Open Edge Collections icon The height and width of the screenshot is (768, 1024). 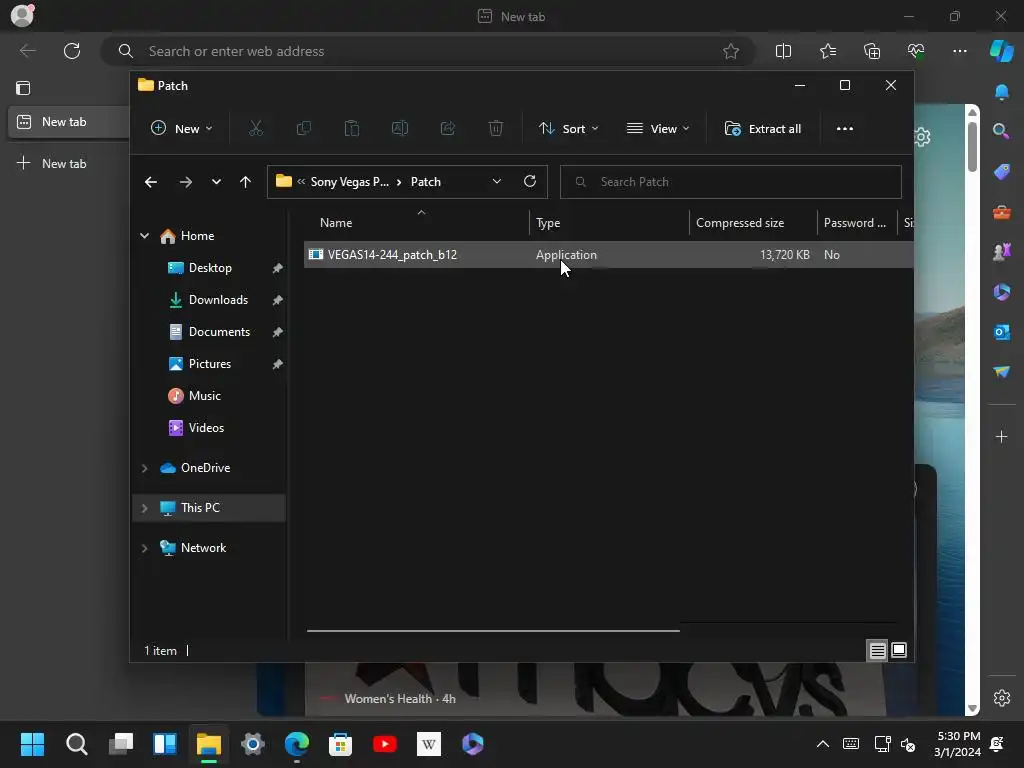point(872,51)
